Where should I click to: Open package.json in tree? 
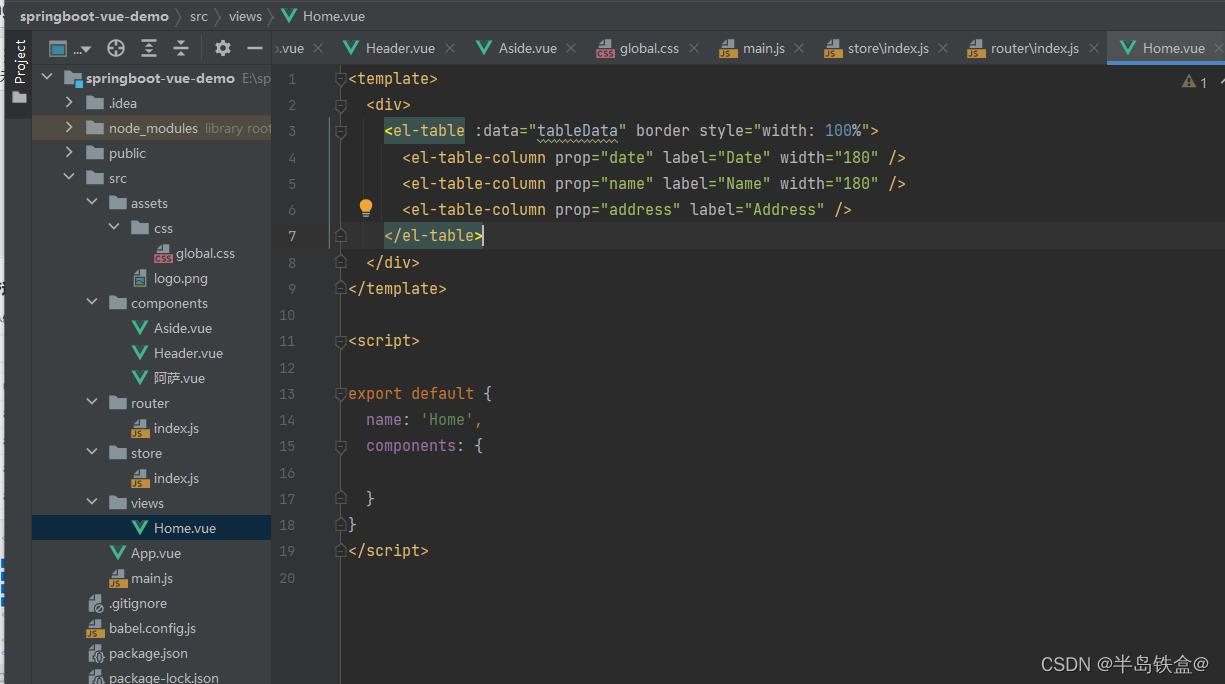pos(148,653)
